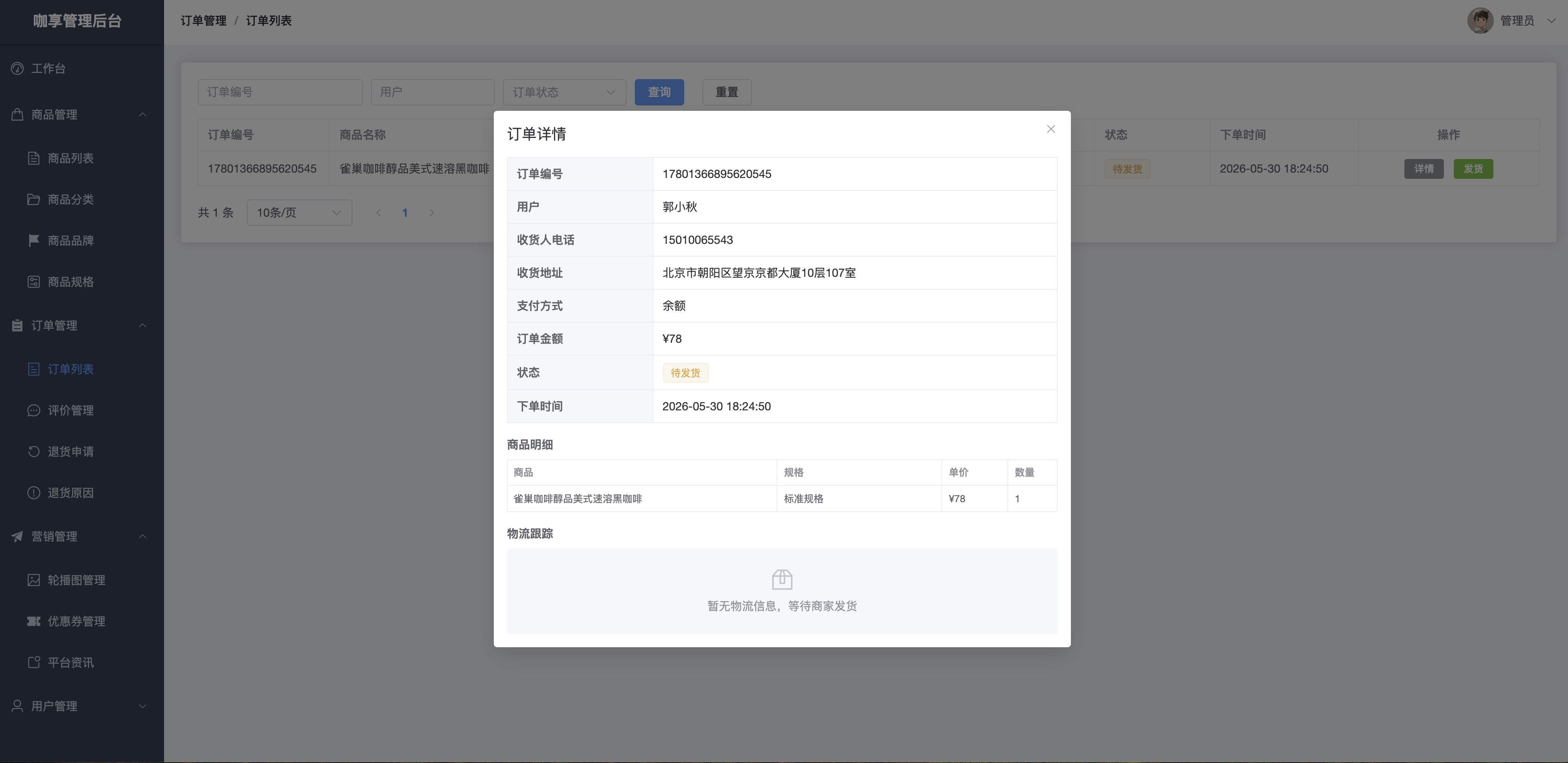Open 商品分类 menu item
The width and height of the screenshot is (1568, 763).
pyautogui.click(x=82, y=199)
